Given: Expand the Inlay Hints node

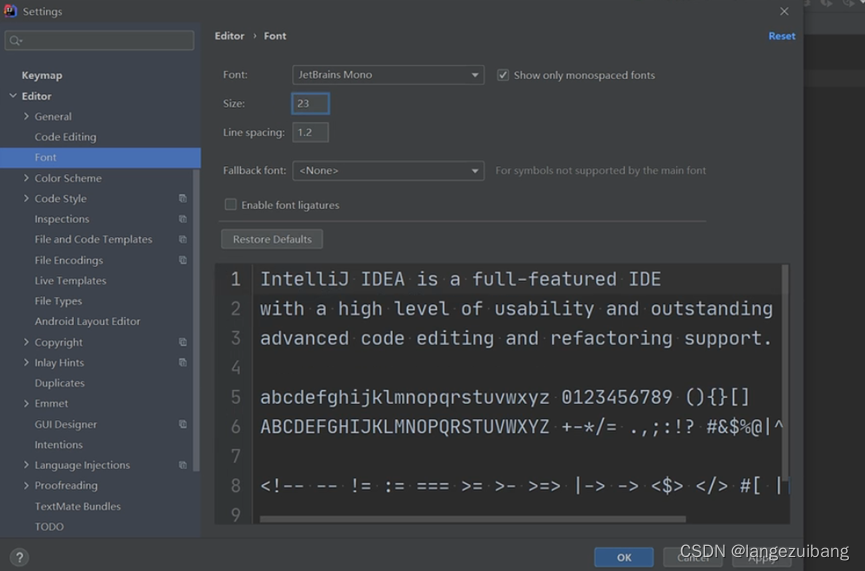Looking at the screenshot, I should click(26, 362).
